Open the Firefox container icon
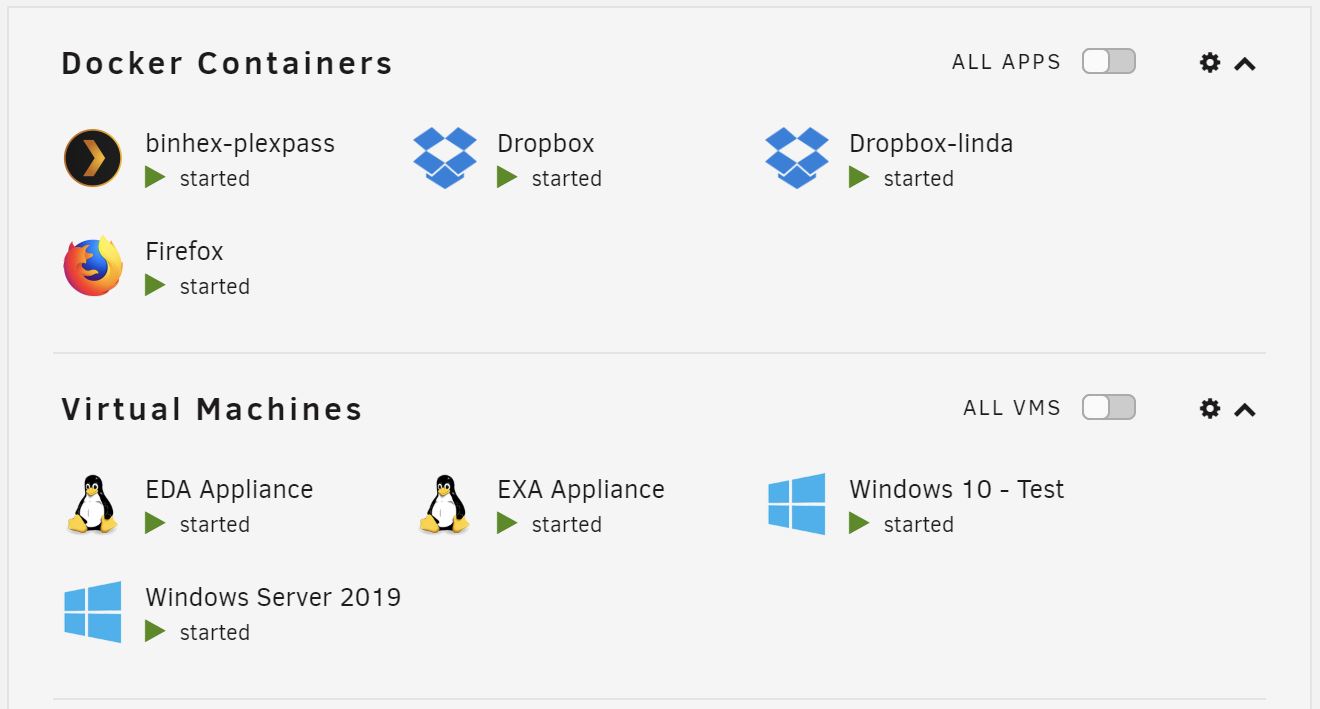Viewport: 1320px width, 709px height. [x=93, y=266]
